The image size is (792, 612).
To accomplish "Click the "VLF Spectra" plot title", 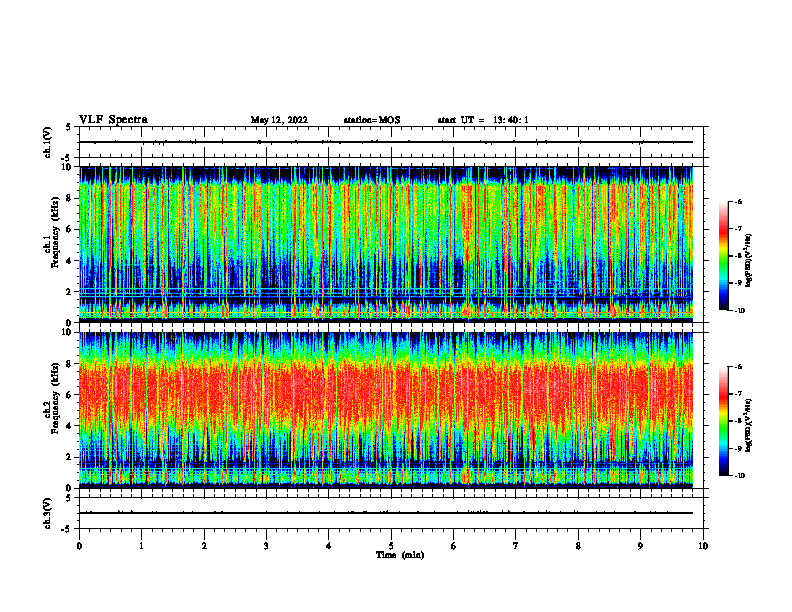I will click(113, 120).
